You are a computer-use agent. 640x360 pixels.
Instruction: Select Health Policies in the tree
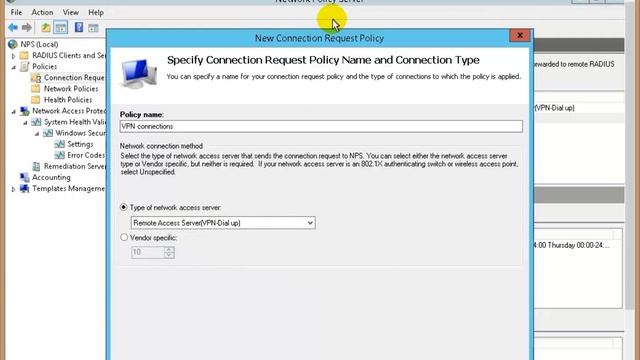[68, 100]
